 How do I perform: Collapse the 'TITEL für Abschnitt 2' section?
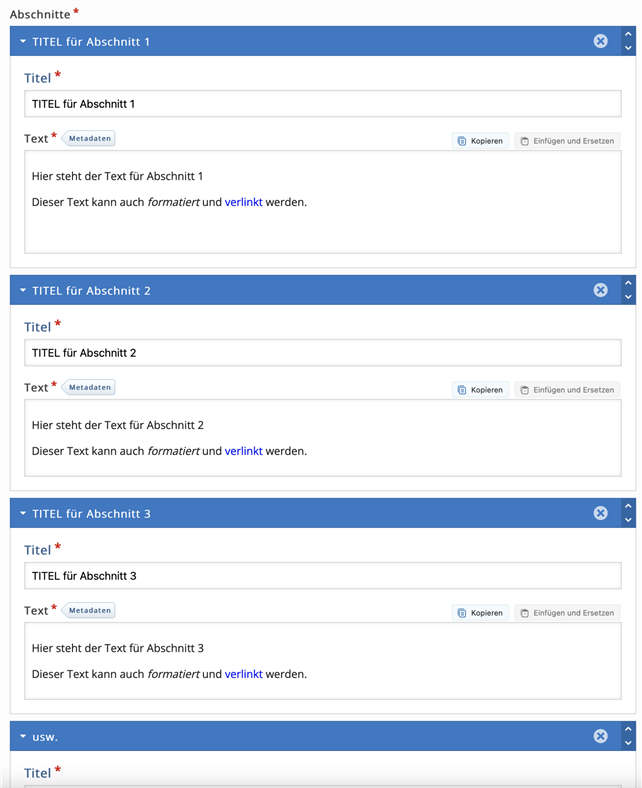pyautogui.click(x=23, y=290)
